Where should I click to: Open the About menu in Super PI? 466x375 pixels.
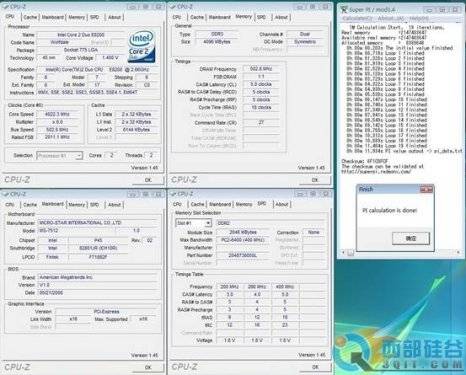point(391,18)
